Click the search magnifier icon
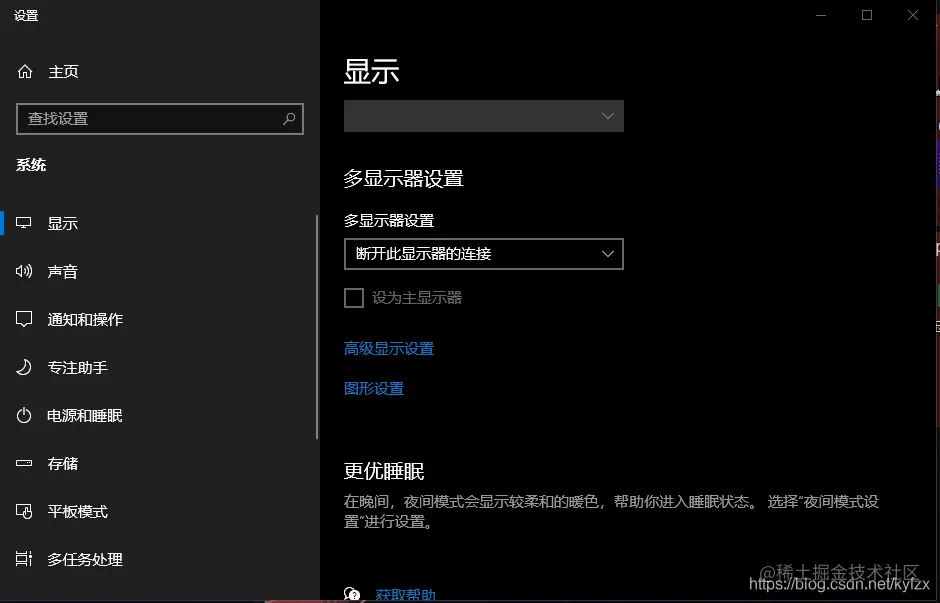Viewport: 940px width, 603px height. (289, 119)
